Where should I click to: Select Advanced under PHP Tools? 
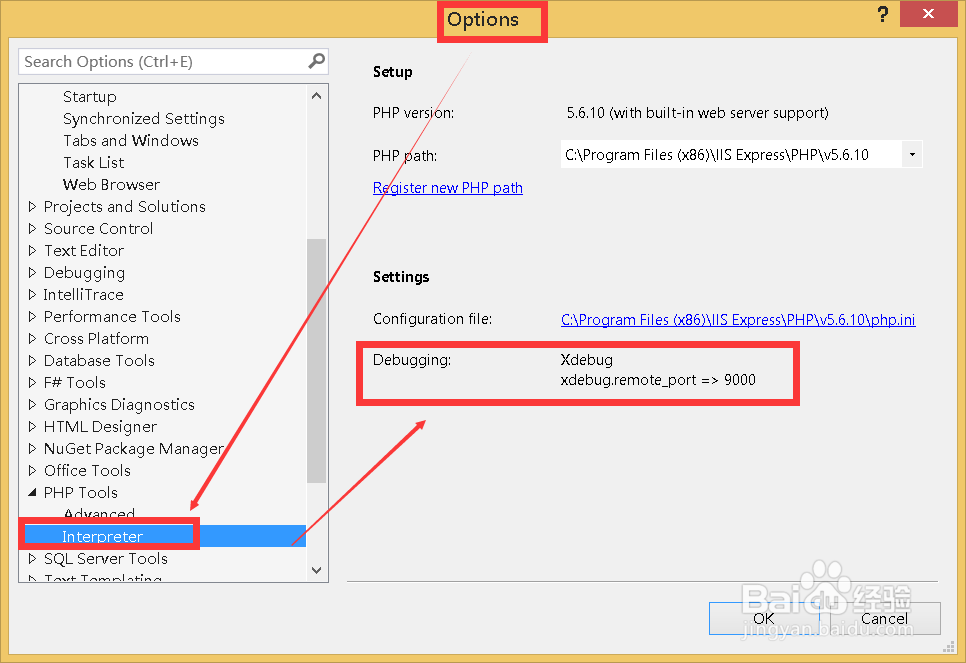coord(99,514)
